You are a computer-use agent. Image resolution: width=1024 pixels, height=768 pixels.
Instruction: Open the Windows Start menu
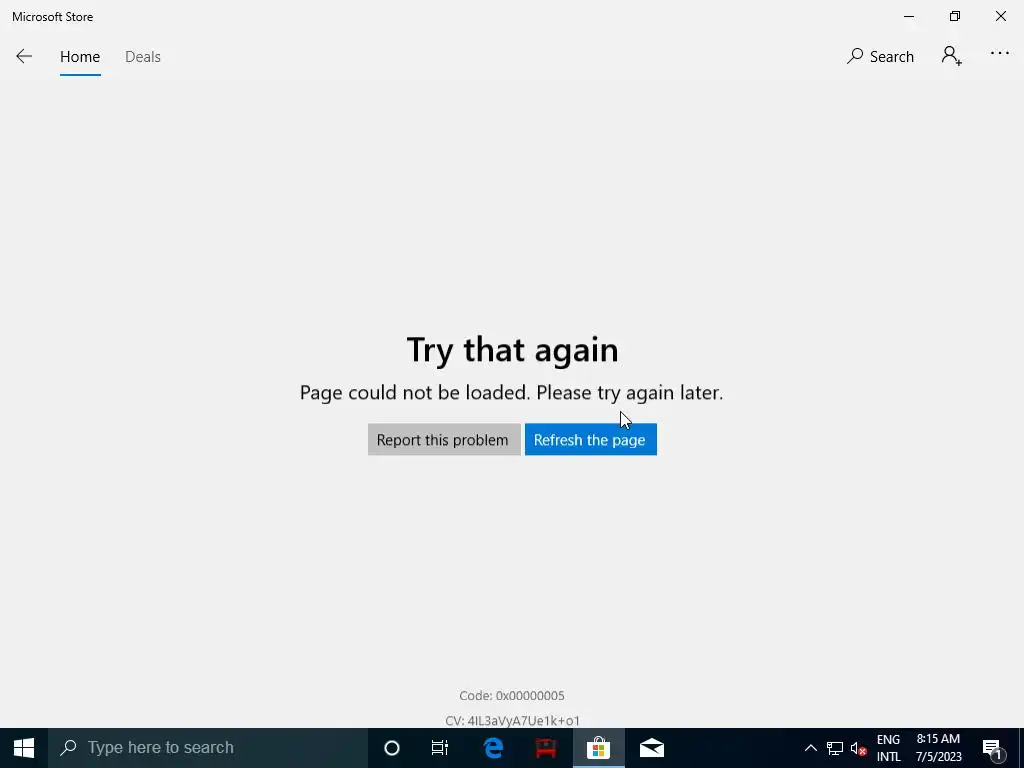coord(24,748)
